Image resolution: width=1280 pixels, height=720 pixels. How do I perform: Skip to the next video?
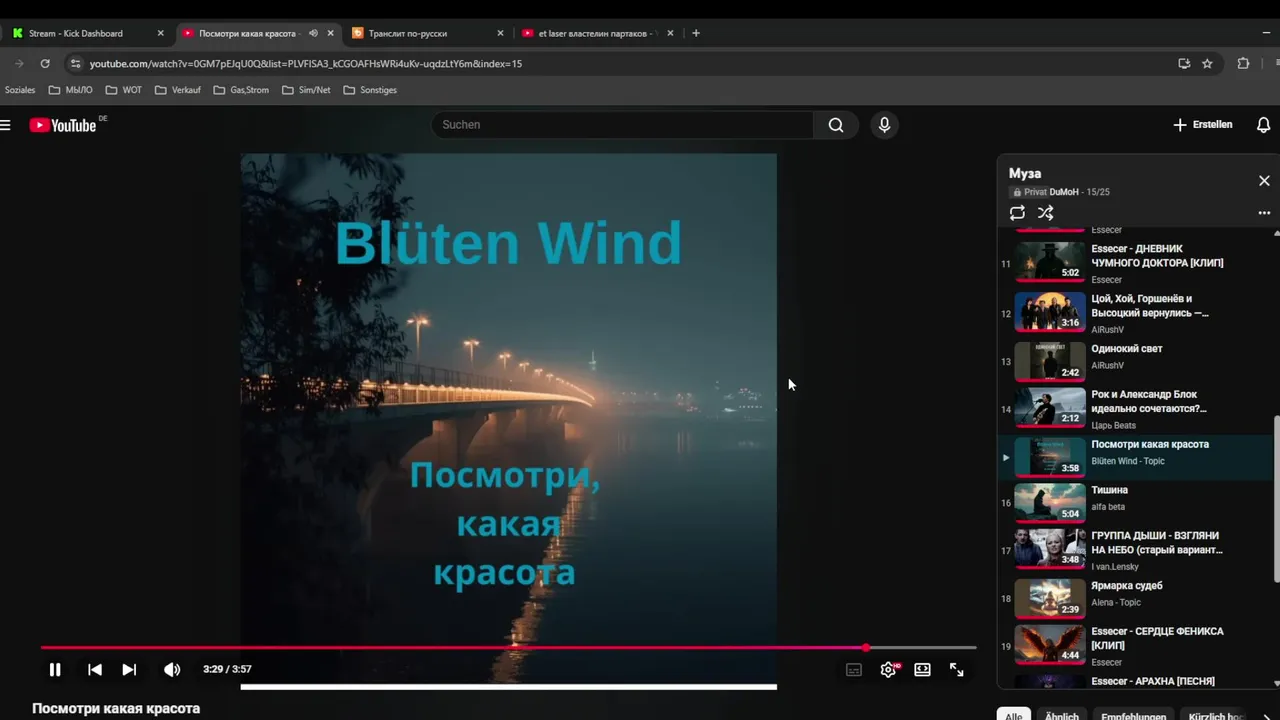[129, 670]
